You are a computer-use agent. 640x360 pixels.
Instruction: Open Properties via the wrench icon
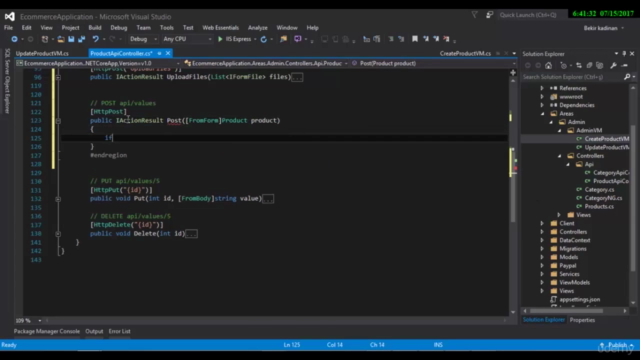click(x=613, y=65)
